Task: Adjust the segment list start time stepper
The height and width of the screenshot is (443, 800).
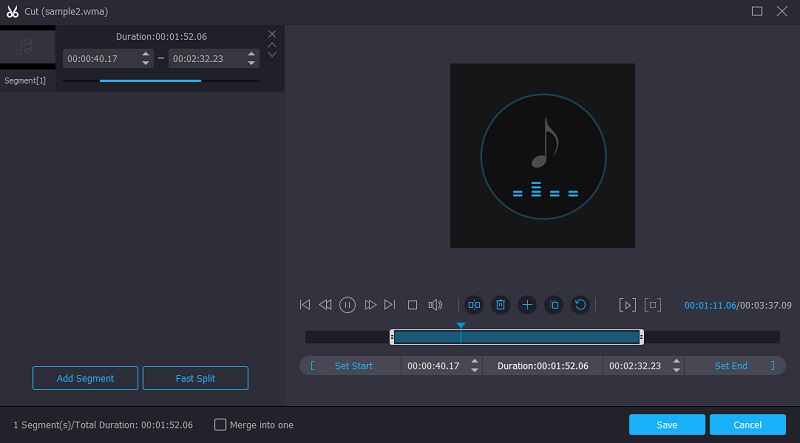Action: [x=147, y=59]
